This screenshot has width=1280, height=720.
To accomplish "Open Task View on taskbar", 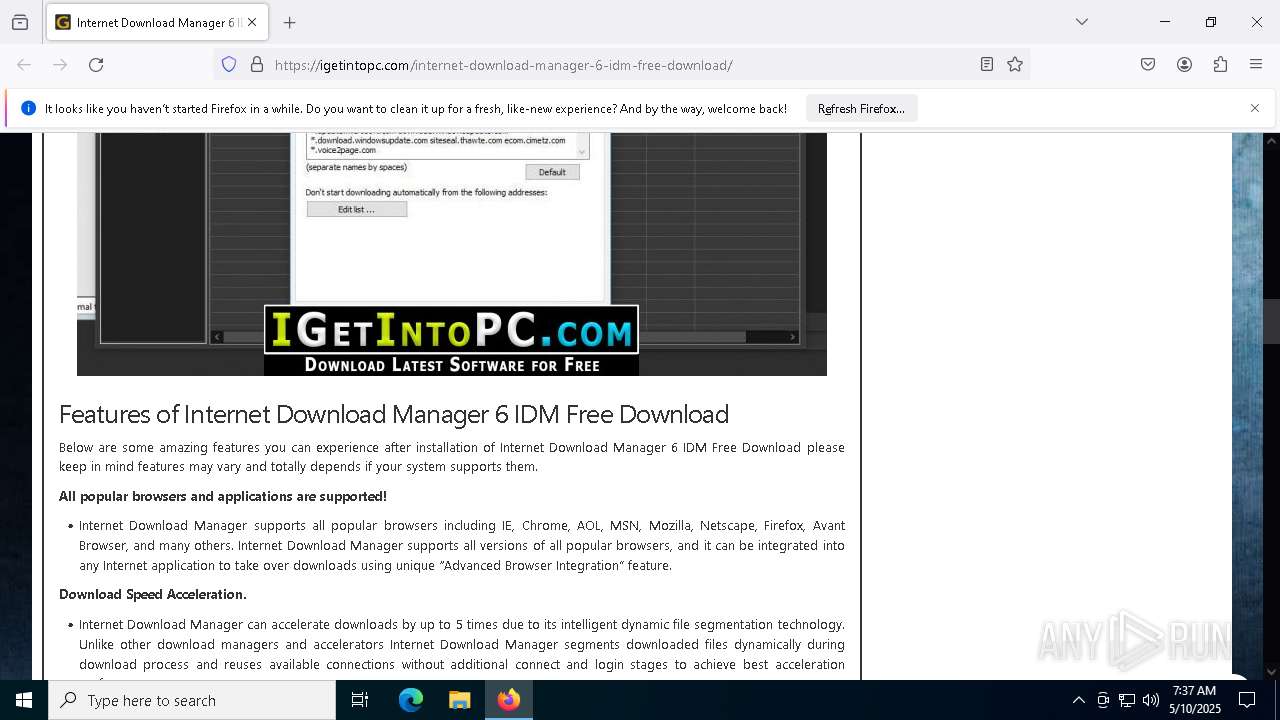I will (360, 700).
